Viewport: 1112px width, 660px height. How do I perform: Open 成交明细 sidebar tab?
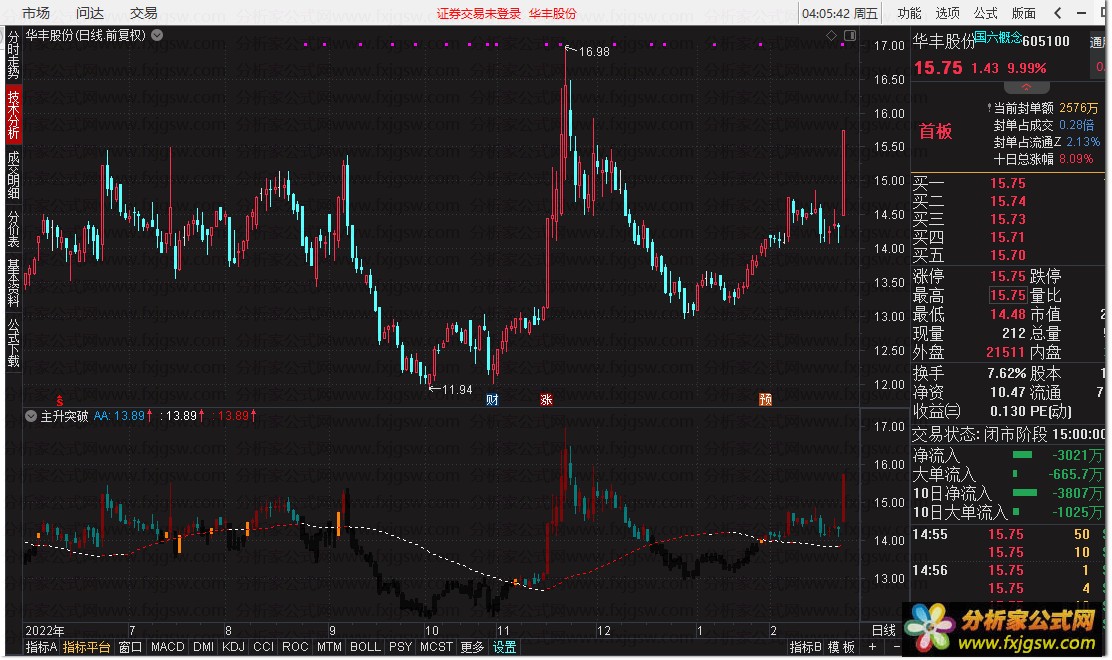(13, 174)
